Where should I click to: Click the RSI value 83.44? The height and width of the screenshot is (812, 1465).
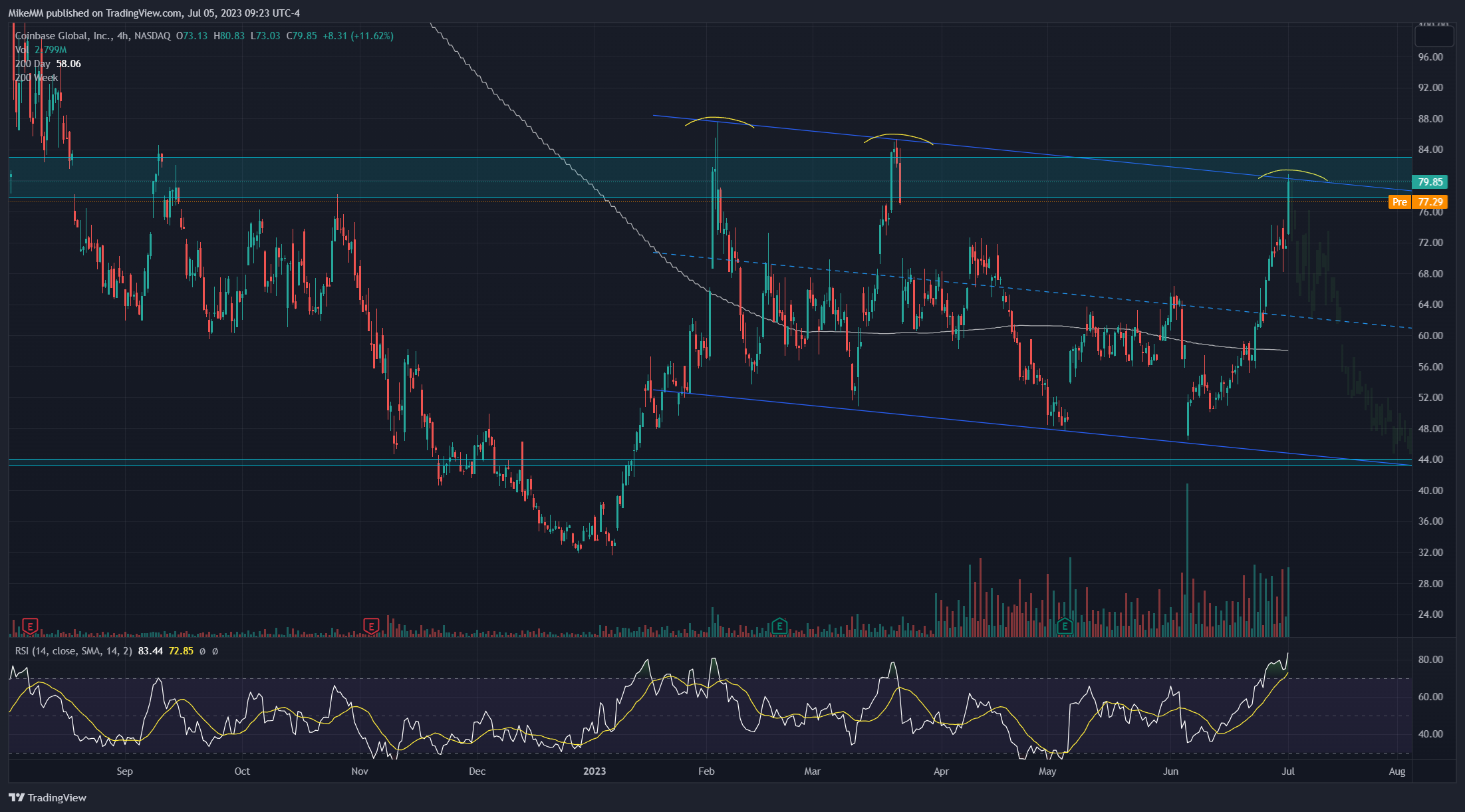pyautogui.click(x=150, y=651)
